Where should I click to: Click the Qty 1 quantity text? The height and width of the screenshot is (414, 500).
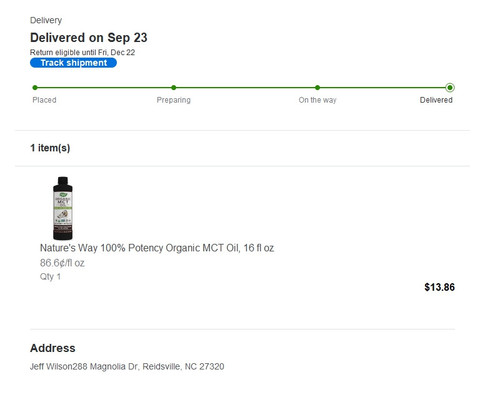(x=50, y=277)
